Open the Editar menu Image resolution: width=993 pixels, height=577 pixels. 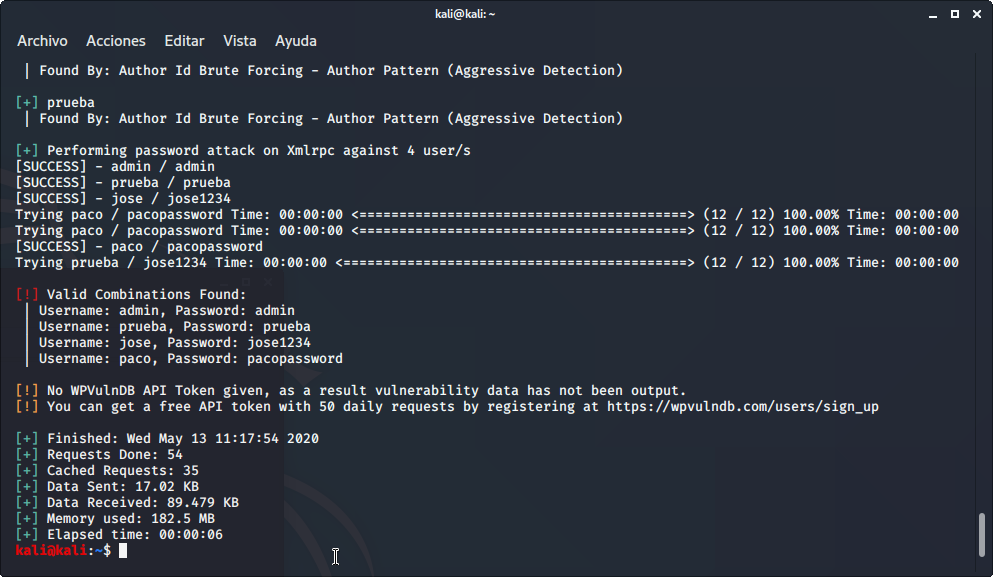(184, 41)
